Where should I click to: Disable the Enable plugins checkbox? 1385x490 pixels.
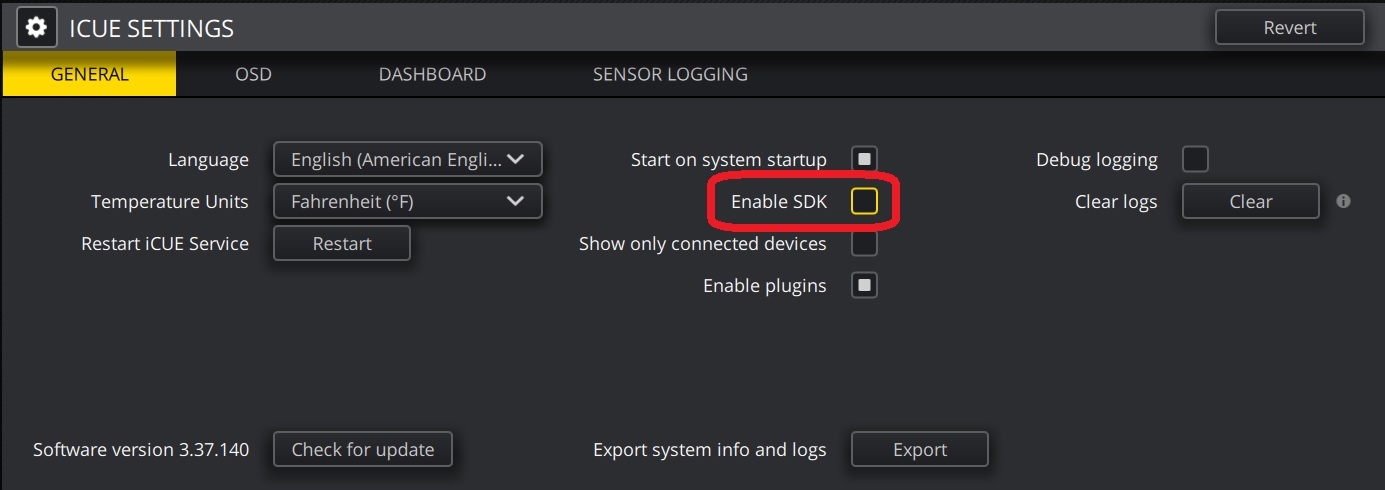(x=864, y=285)
